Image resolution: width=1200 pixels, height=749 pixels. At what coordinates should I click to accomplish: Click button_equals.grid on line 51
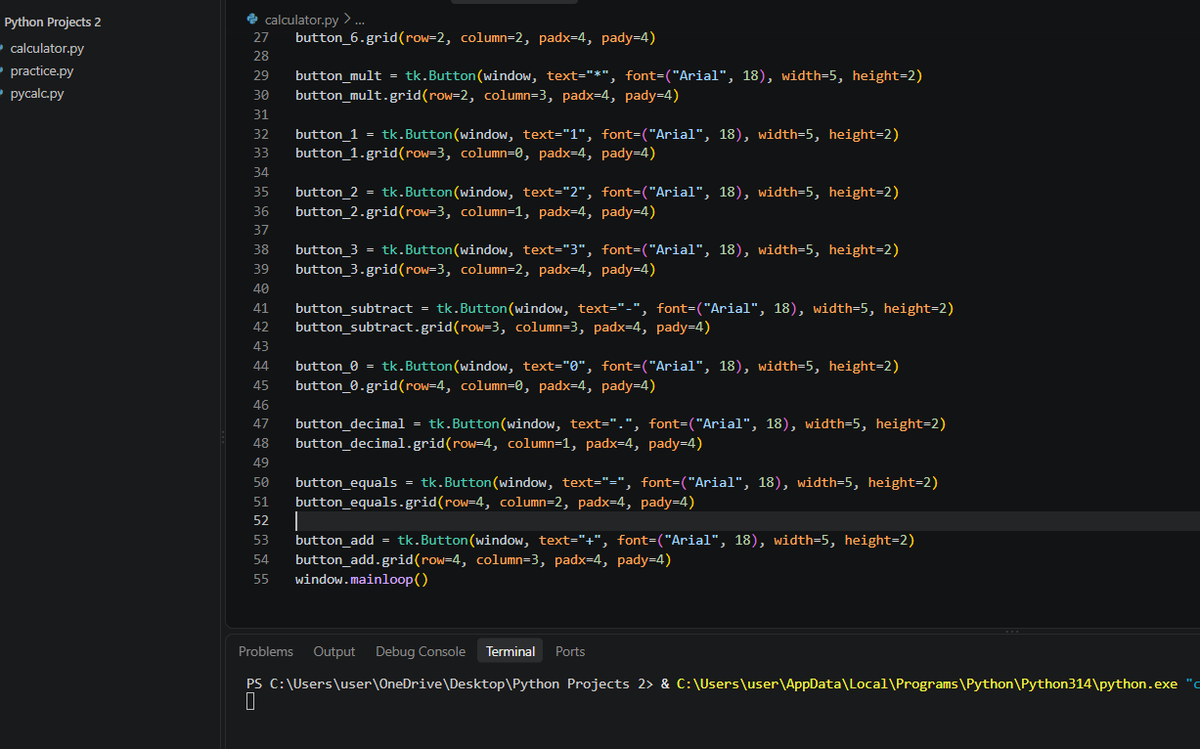[x=365, y=501]
